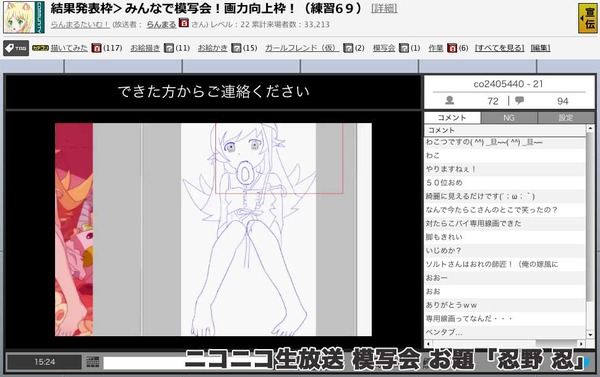This screenshot has width=600, height=377.
Task: Select comment '専用線画ってなんだ・・・'
Action: [505, 319]
